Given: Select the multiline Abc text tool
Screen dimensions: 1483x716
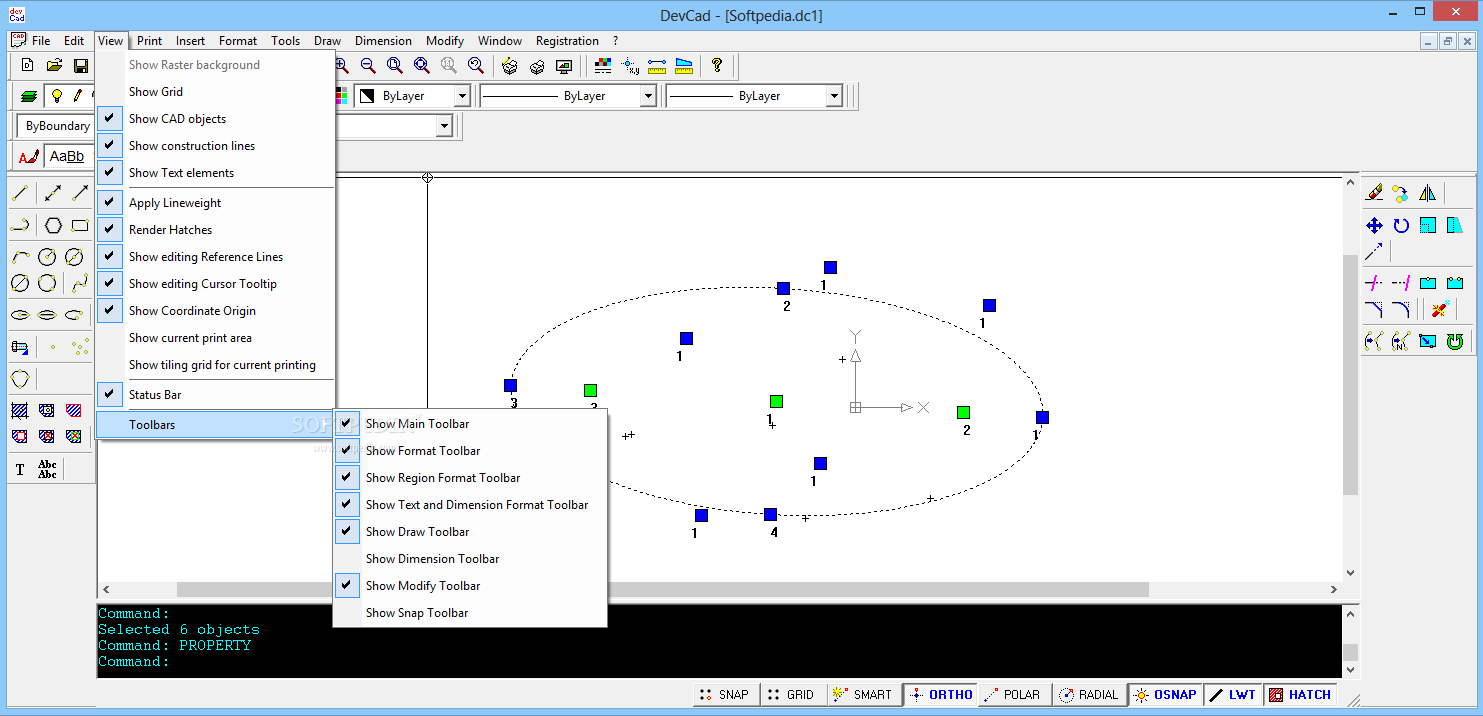Looking at the screenshot, I should pos(47,469).
